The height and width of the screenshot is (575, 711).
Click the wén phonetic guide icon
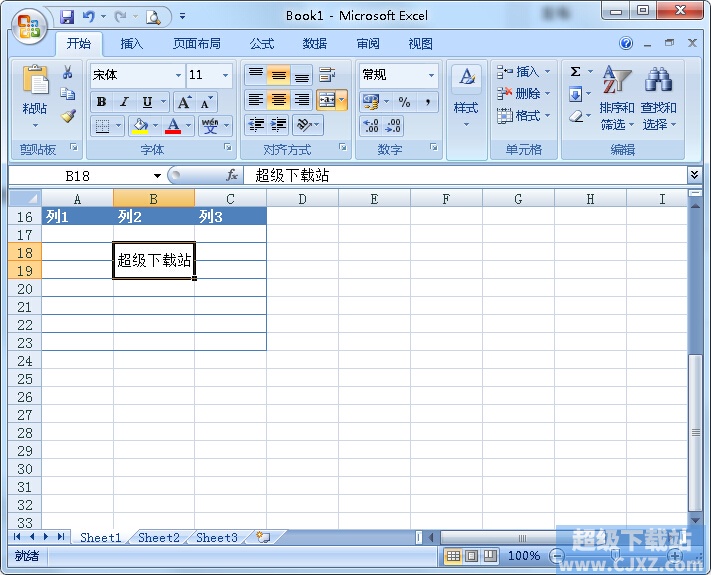[210, 126]
